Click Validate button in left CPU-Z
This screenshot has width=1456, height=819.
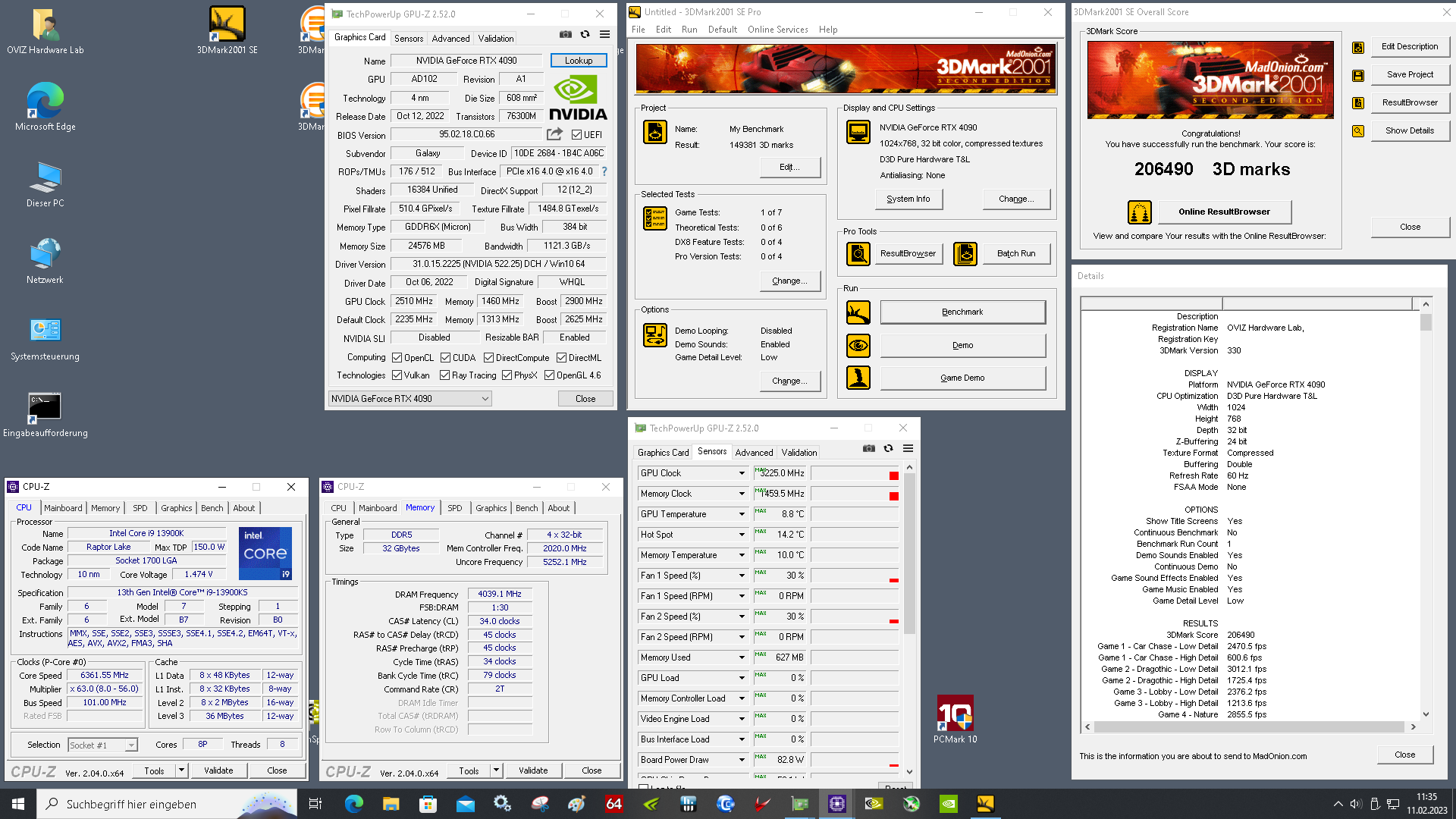[x=218, y=770]
